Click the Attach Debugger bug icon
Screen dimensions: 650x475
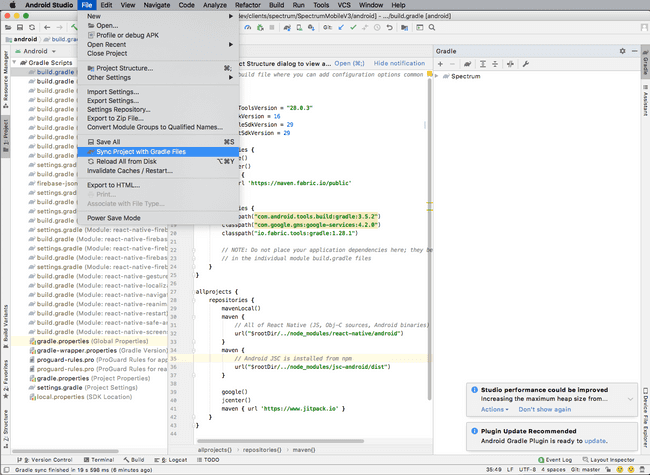tap(260, 27)
